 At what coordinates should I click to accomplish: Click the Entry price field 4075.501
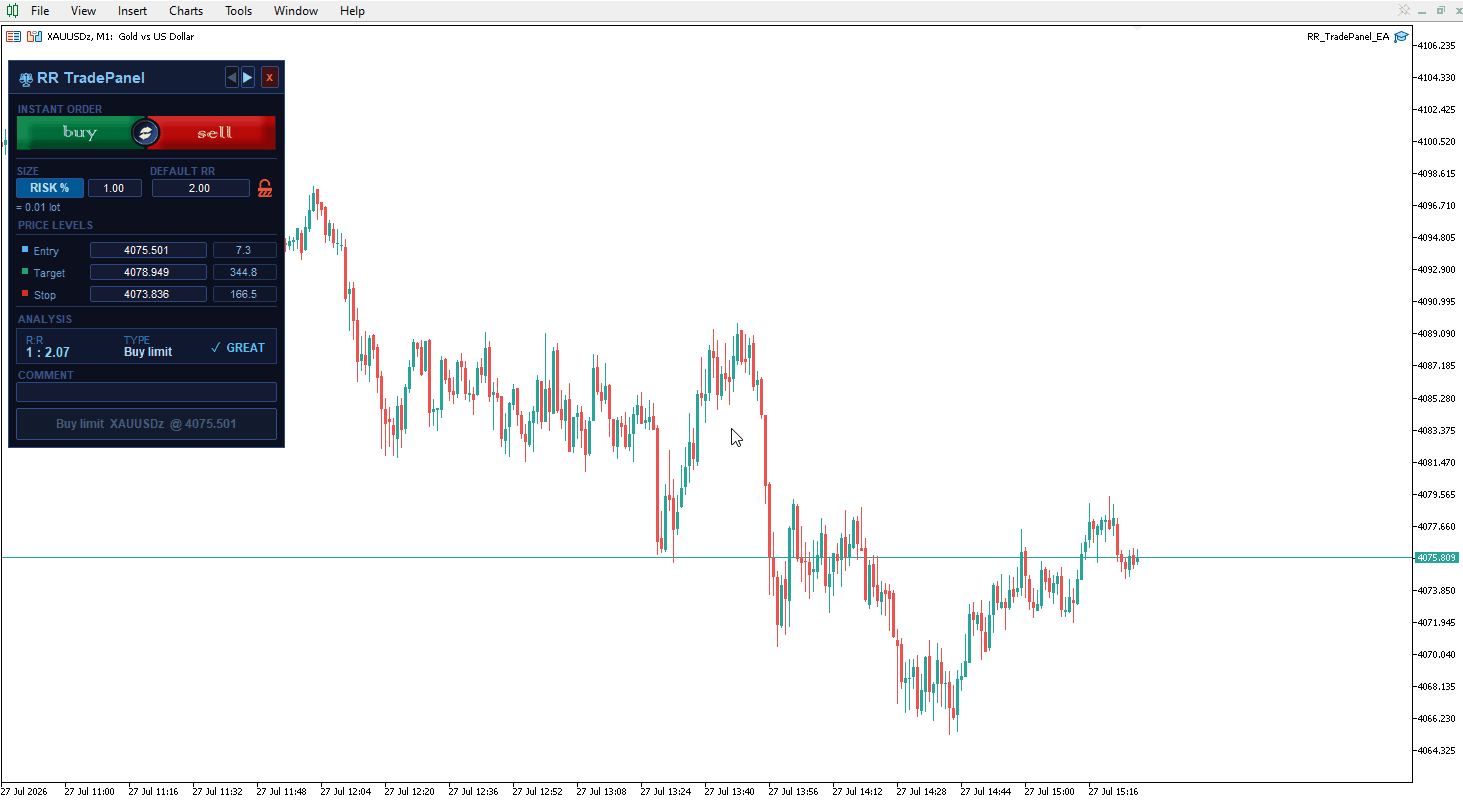148,250
